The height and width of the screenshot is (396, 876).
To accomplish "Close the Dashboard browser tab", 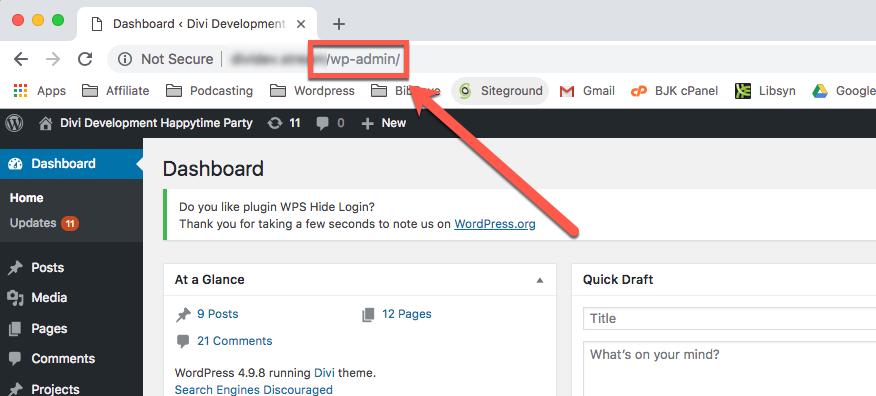I will click(301, 24).
